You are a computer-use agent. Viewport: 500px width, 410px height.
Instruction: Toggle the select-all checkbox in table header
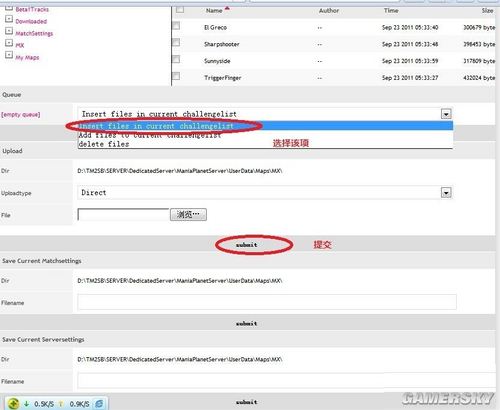180,9
